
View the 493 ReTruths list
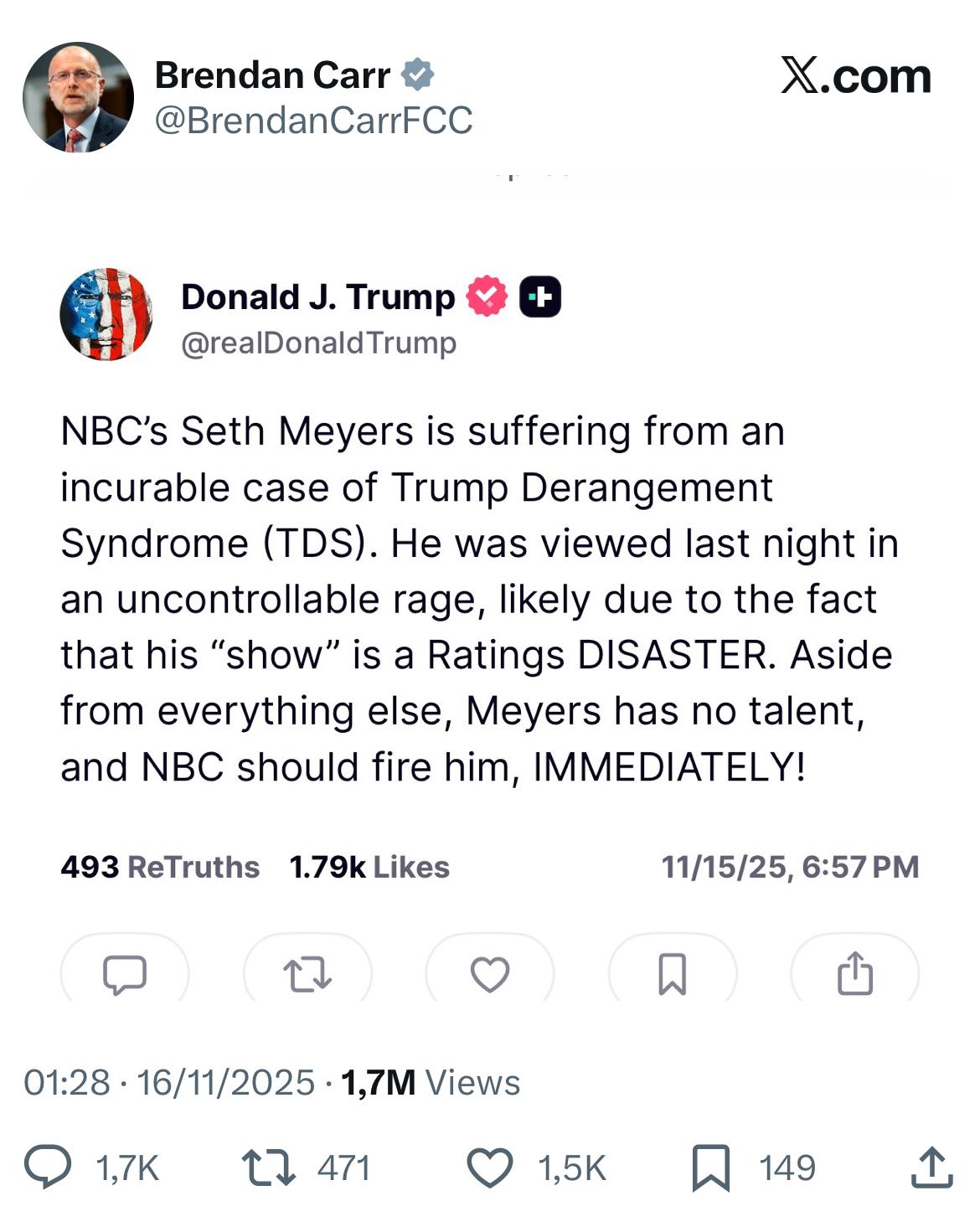[x=159, y=867]
